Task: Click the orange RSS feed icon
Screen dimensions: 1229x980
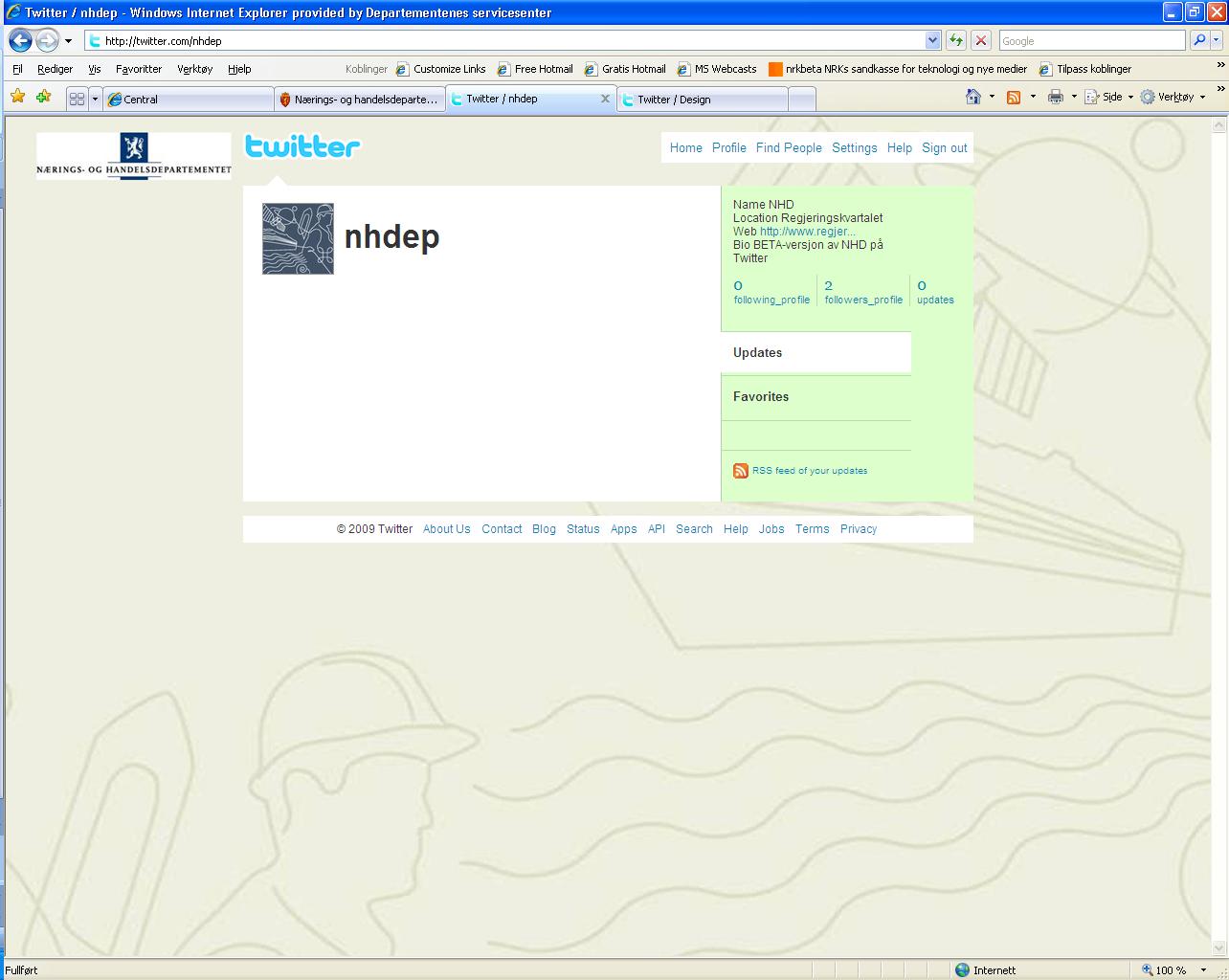Action: tap(741, 471)
